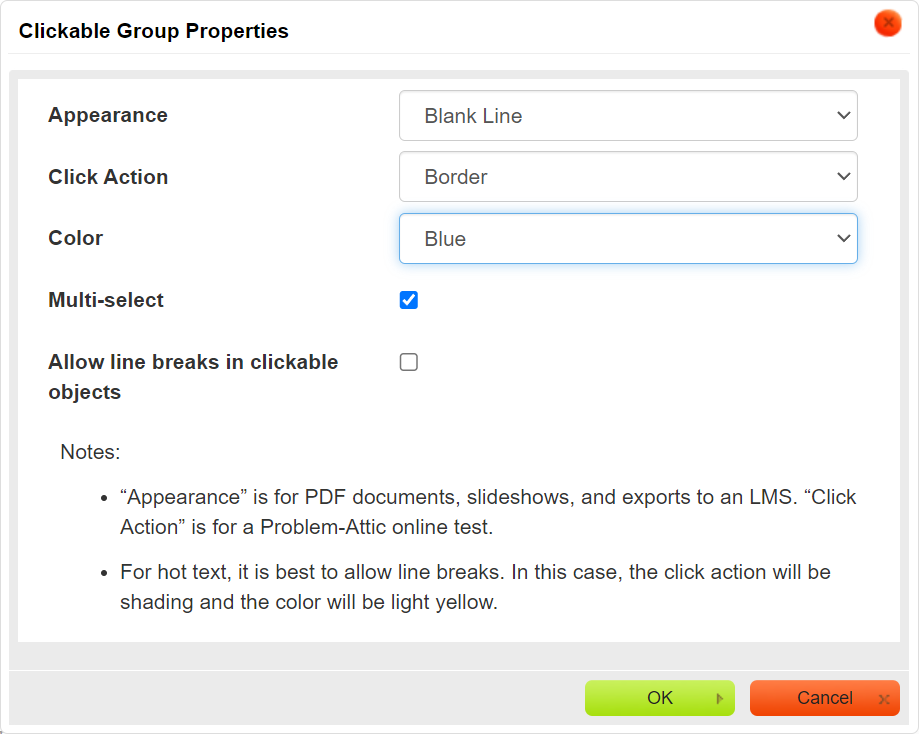Click the Color field label
Screen dimensions: 919x734
coord(76,238)
